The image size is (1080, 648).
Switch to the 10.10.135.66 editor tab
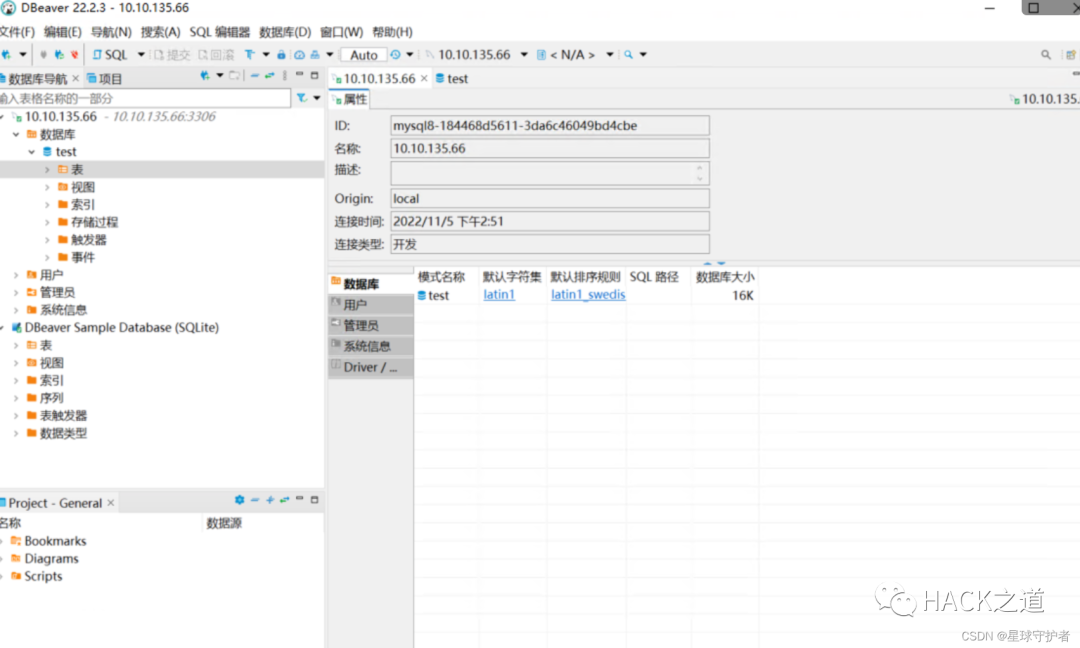pos(379,79)
